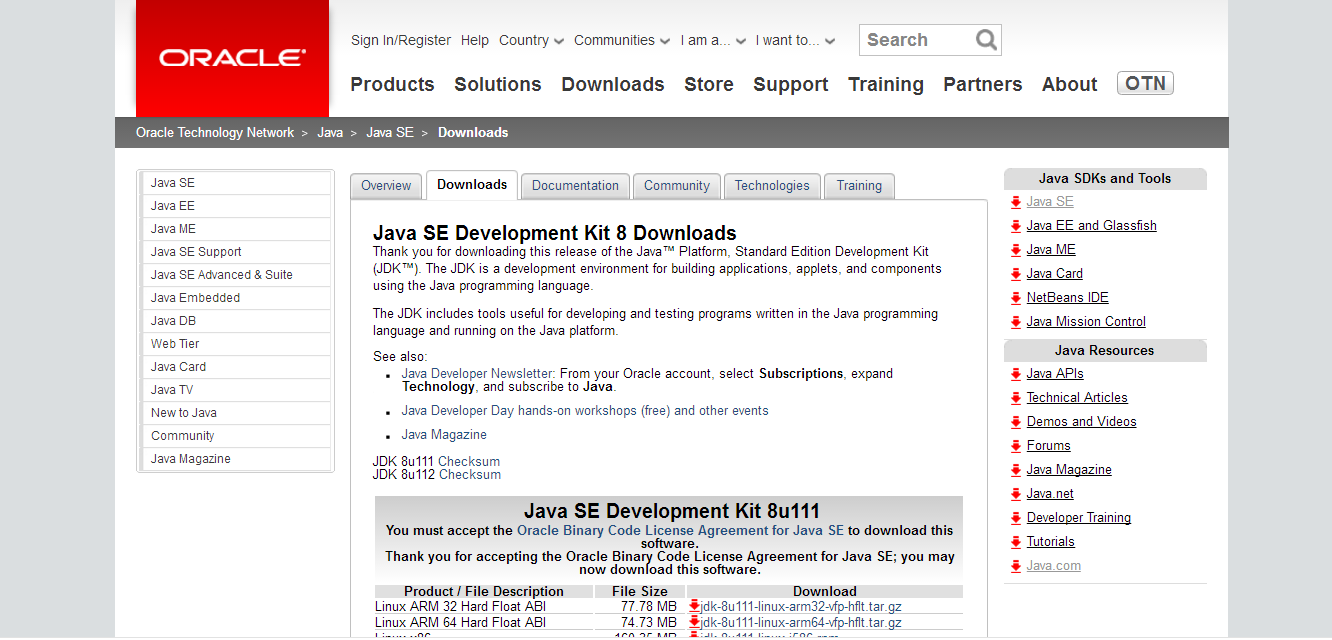The image size is (1332, 640).
Task: Click NetBeans IDE link in right panel
Action: [1067, 298]
